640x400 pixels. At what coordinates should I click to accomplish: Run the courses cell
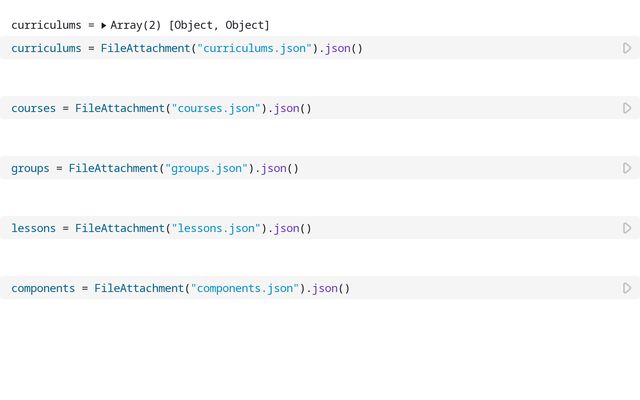tap(627, 108)
